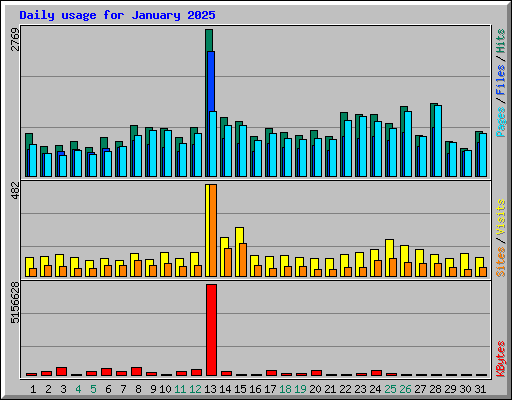Screen dimensions: 512x400
Task: Click the 2769 hits axis value
Action: click(15, 39)
